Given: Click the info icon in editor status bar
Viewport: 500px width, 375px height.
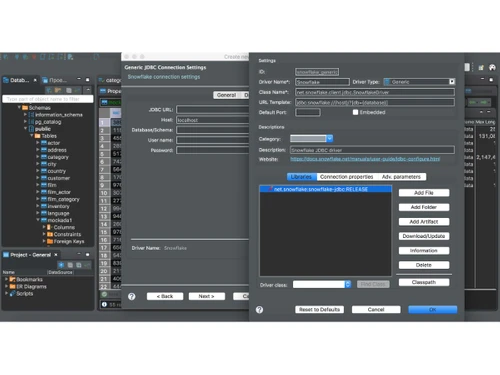Looking at the screenshot, I should [104, 304].
